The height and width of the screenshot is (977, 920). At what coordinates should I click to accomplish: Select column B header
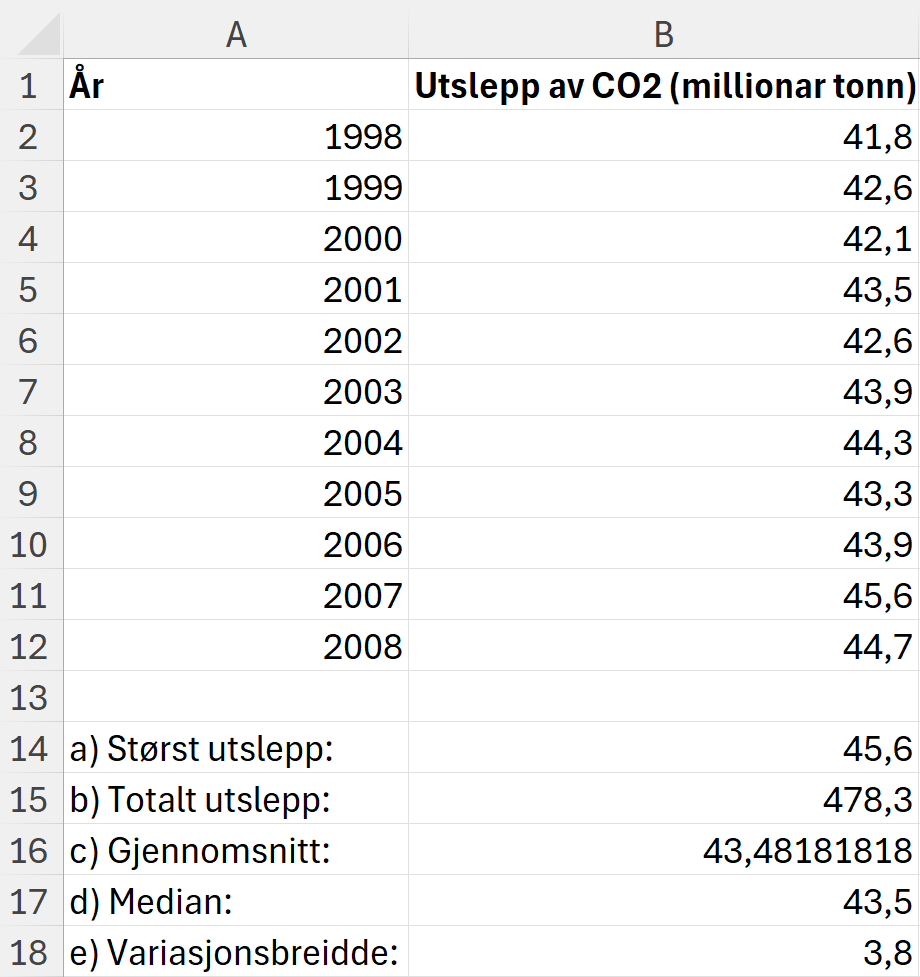pos(663,33)
